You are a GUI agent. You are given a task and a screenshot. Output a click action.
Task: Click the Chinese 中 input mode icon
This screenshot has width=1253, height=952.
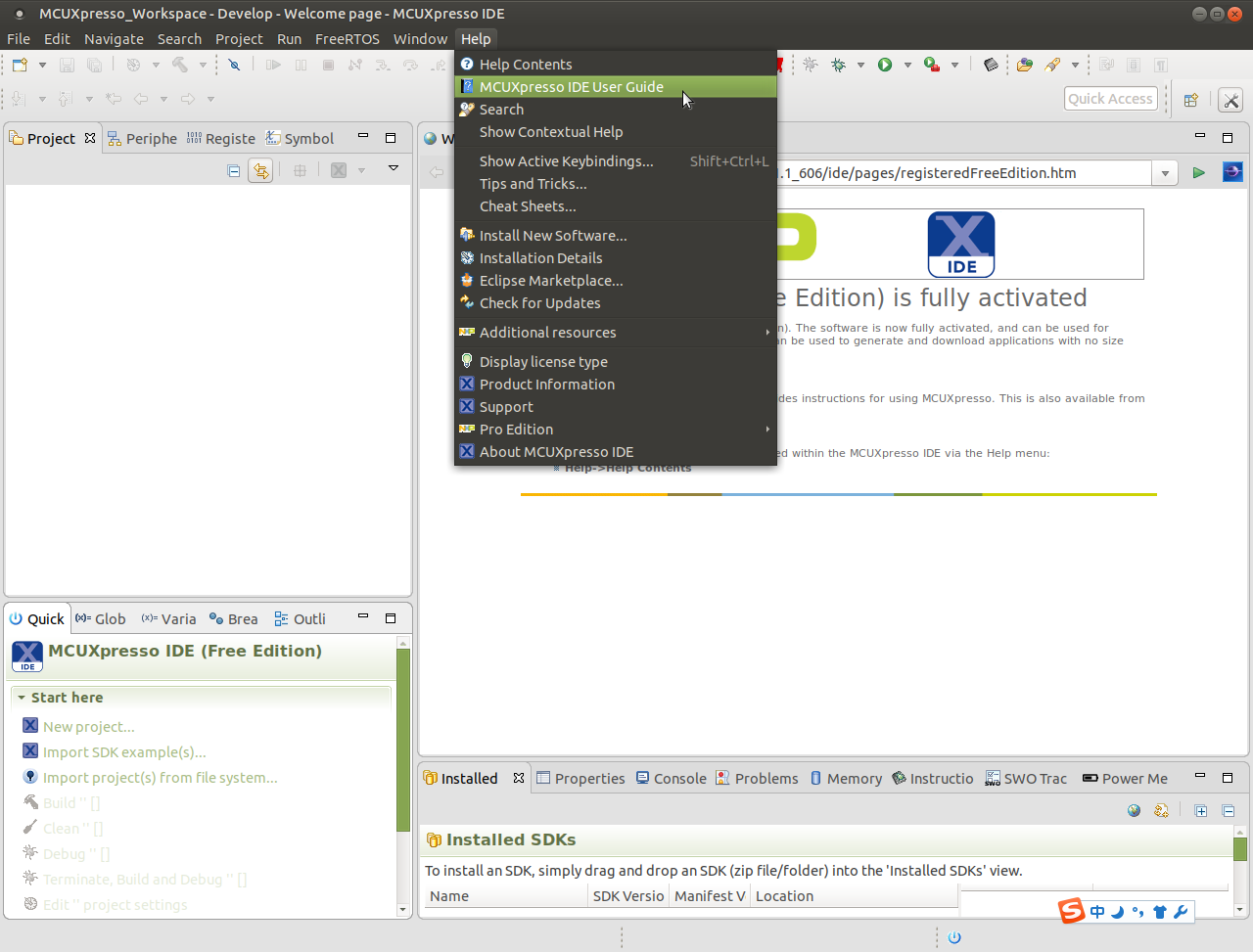tap(1097, 912)
